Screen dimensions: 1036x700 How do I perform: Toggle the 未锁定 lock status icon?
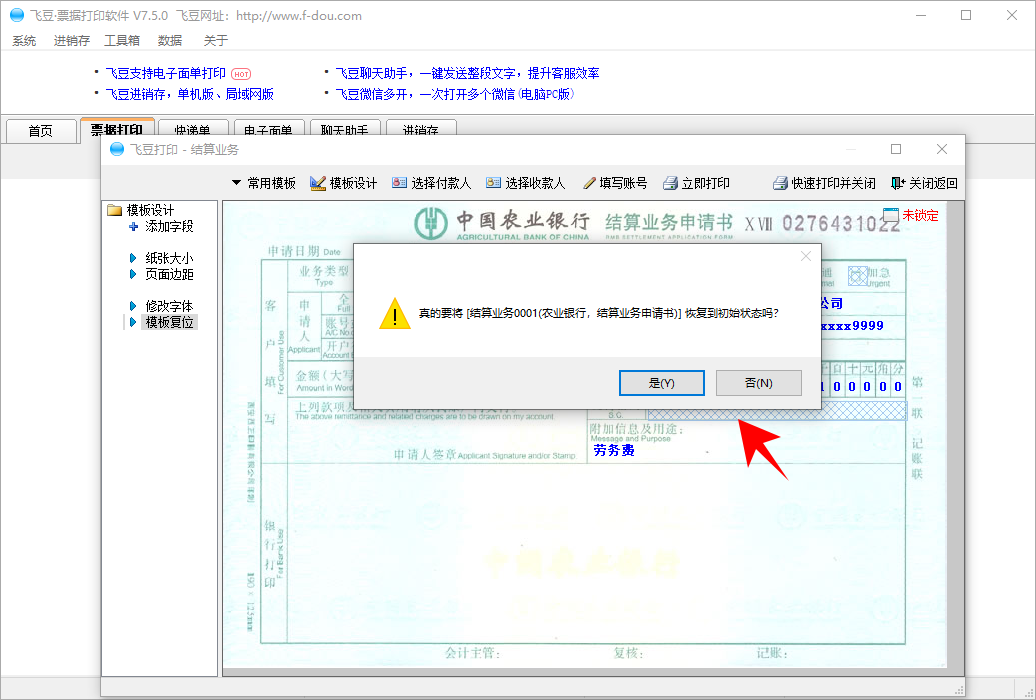pyautogui.click(x=891, y=215)
